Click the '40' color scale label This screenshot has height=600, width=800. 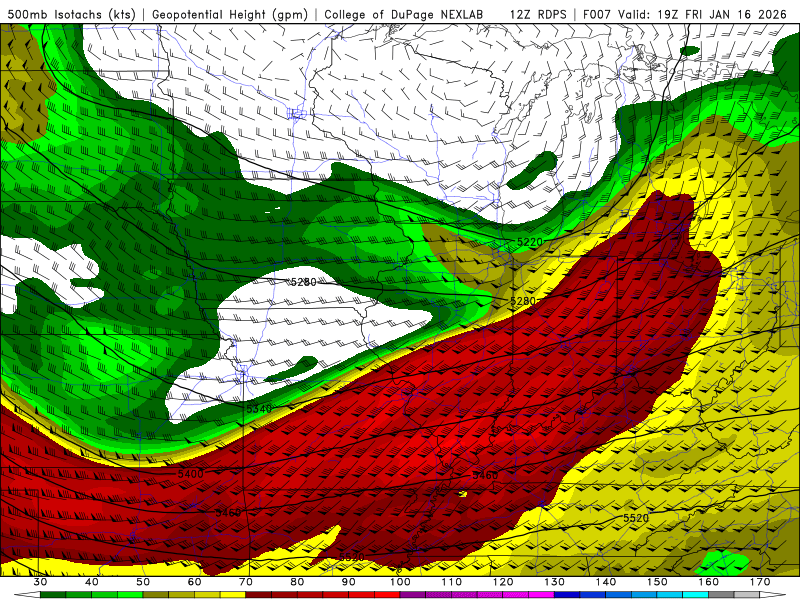[x=92, y=582]
